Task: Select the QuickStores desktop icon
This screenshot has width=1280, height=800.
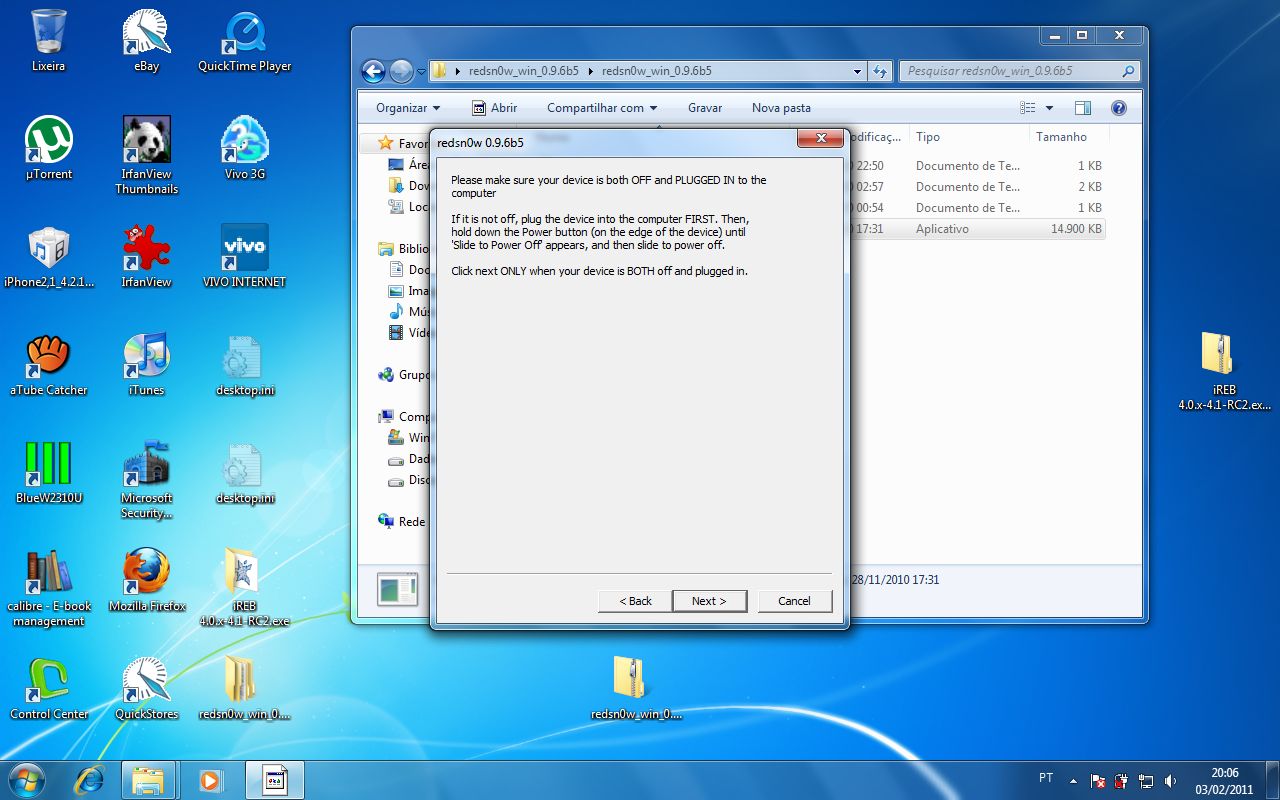Action: (146, 688)
